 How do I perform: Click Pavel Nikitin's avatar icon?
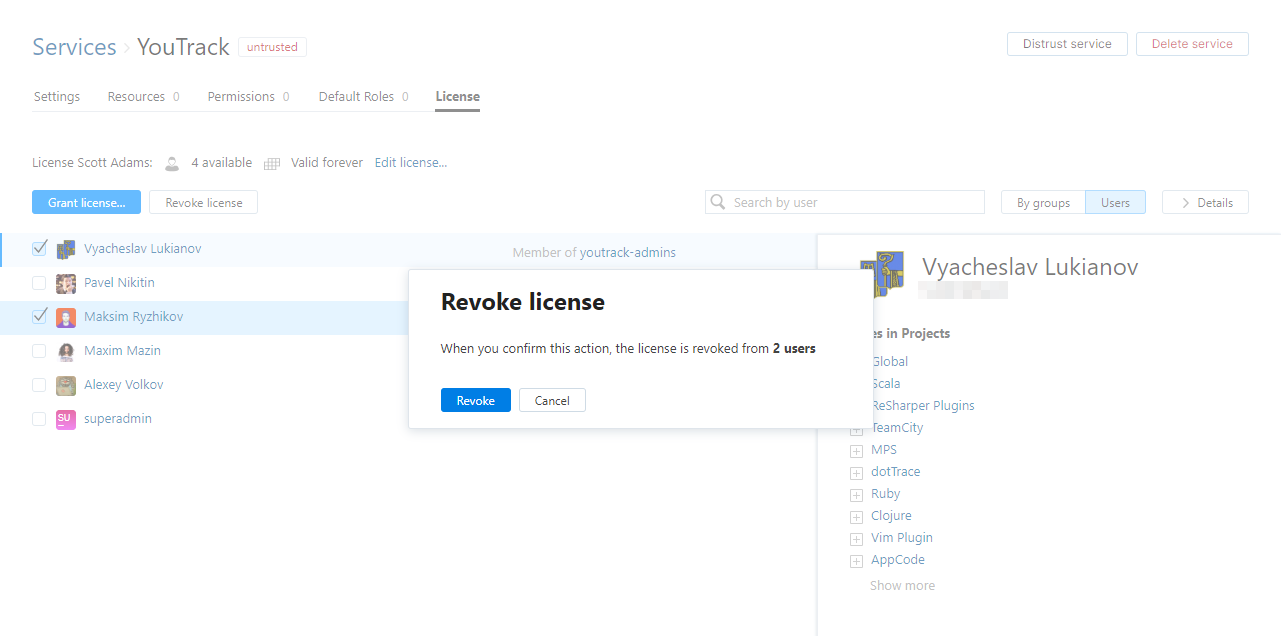click(66, 283)
